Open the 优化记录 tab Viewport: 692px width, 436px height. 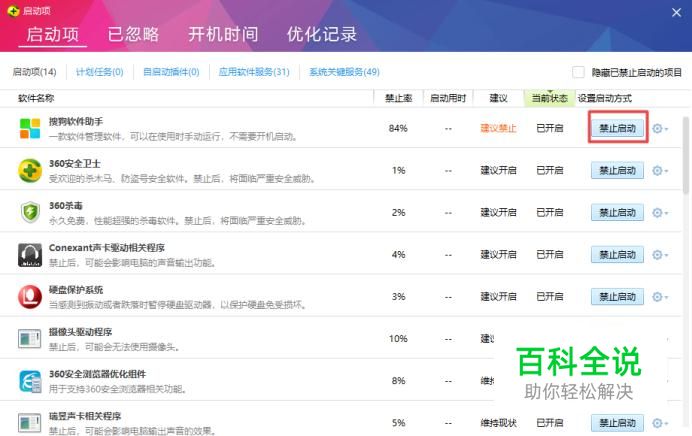[322, 34]
